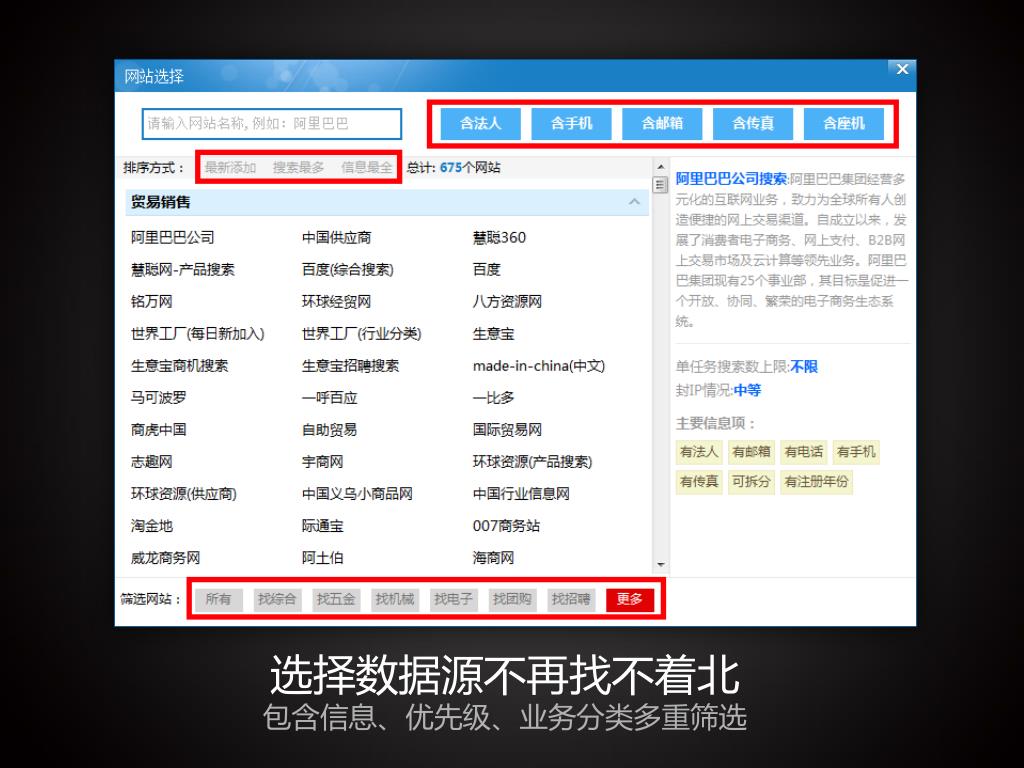
Task: Click the 有手机 info tag
Action: [856, 452]
